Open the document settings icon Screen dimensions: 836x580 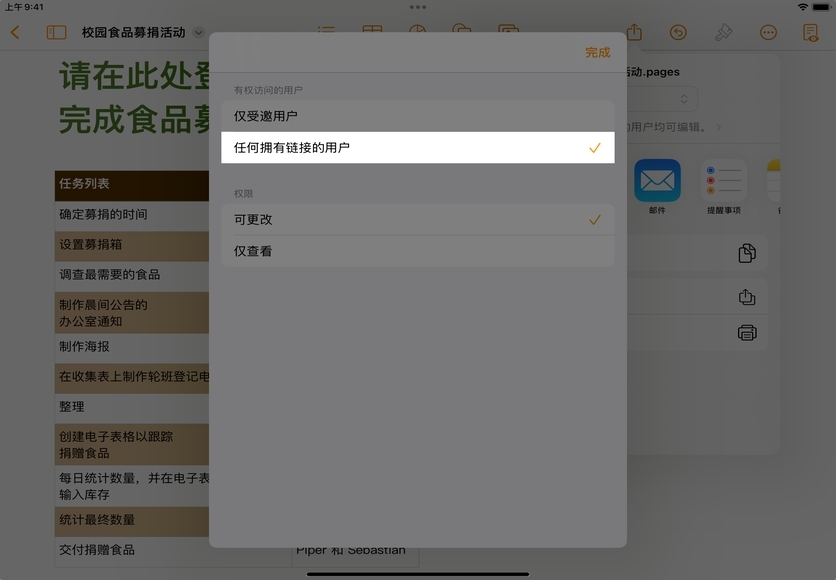point(811,33)
